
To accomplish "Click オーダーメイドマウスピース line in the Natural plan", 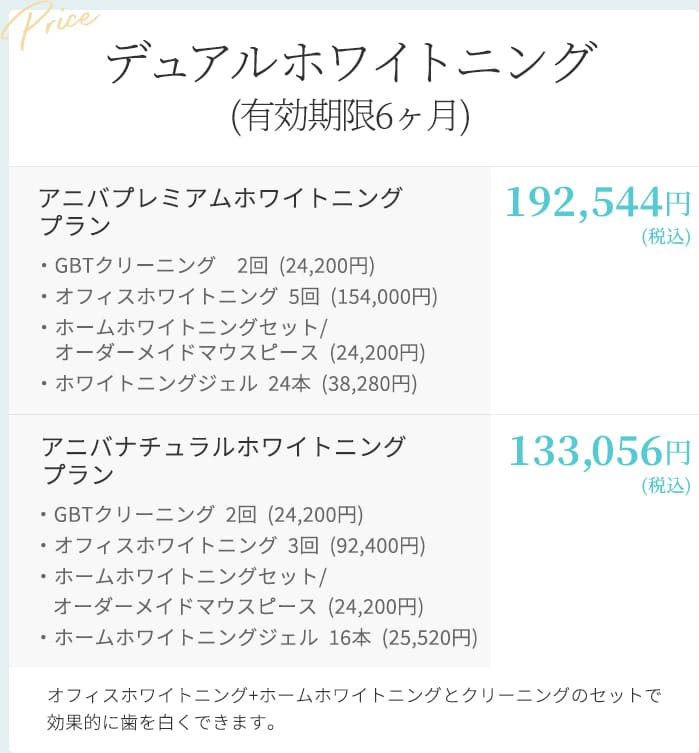I will pos(238,607).
